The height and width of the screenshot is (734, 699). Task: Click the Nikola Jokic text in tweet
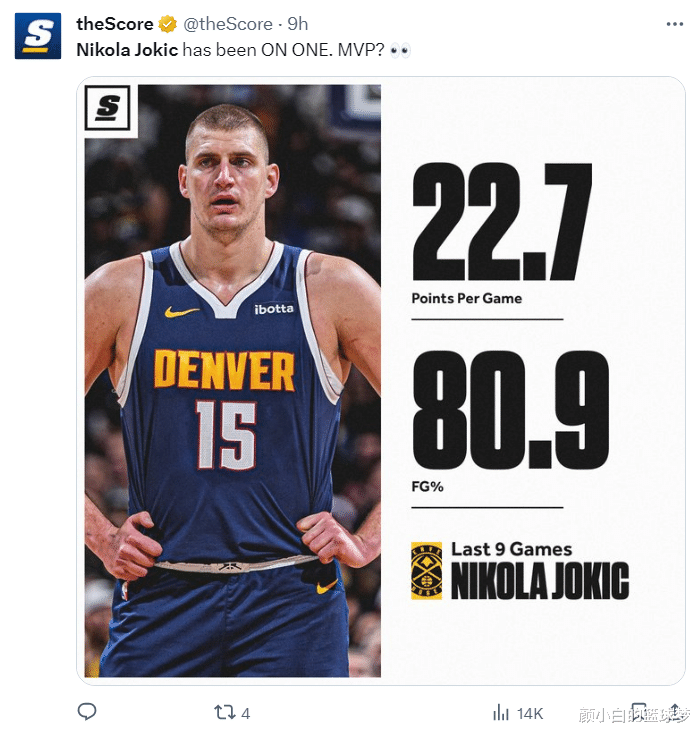pos(127,50)
